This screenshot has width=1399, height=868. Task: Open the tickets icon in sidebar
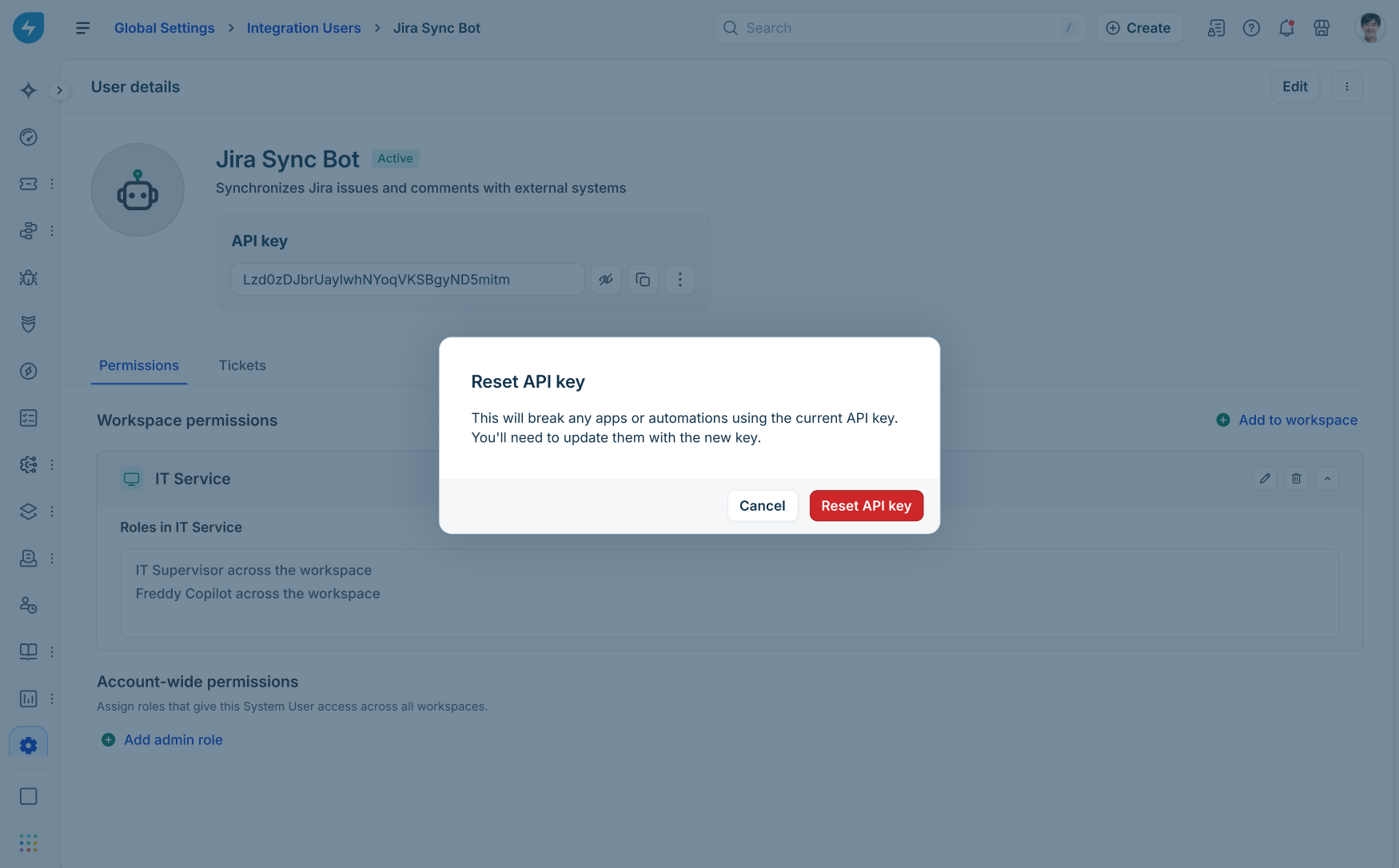pyautogui.click(x=29, y=184)
